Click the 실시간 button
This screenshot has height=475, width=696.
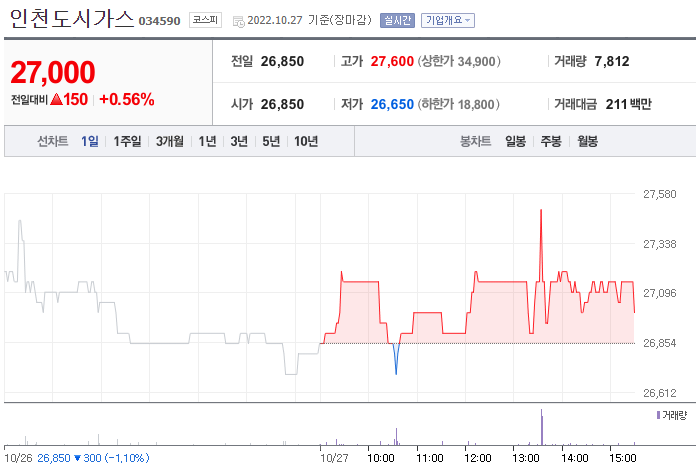coord(397,20)
